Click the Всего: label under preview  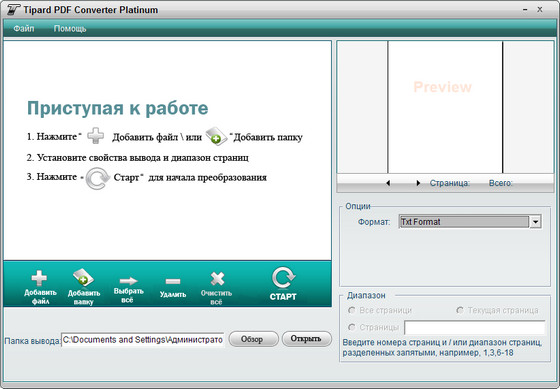[500, 183]
